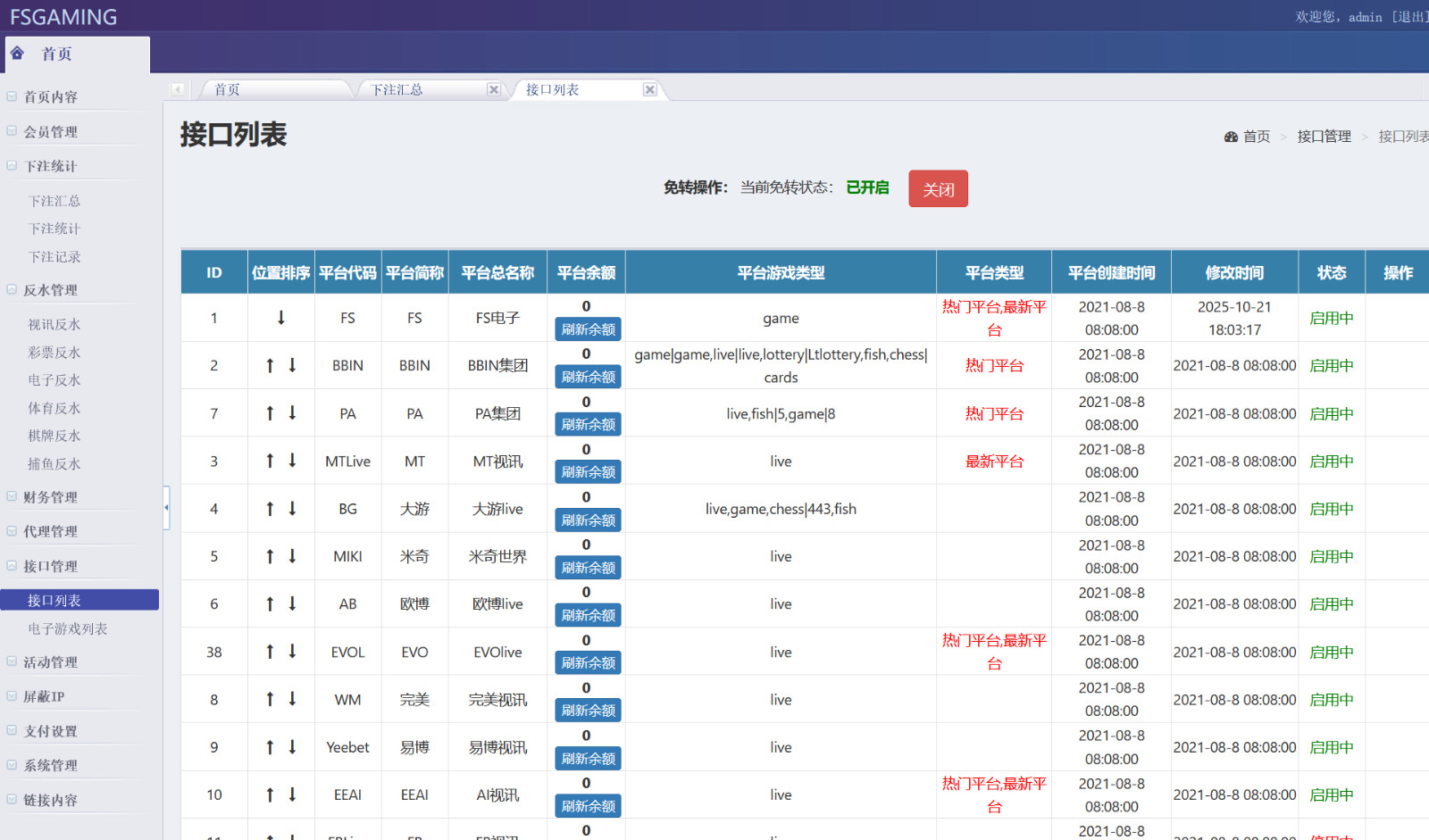Refresh balance for PA platform

[588, 425]
